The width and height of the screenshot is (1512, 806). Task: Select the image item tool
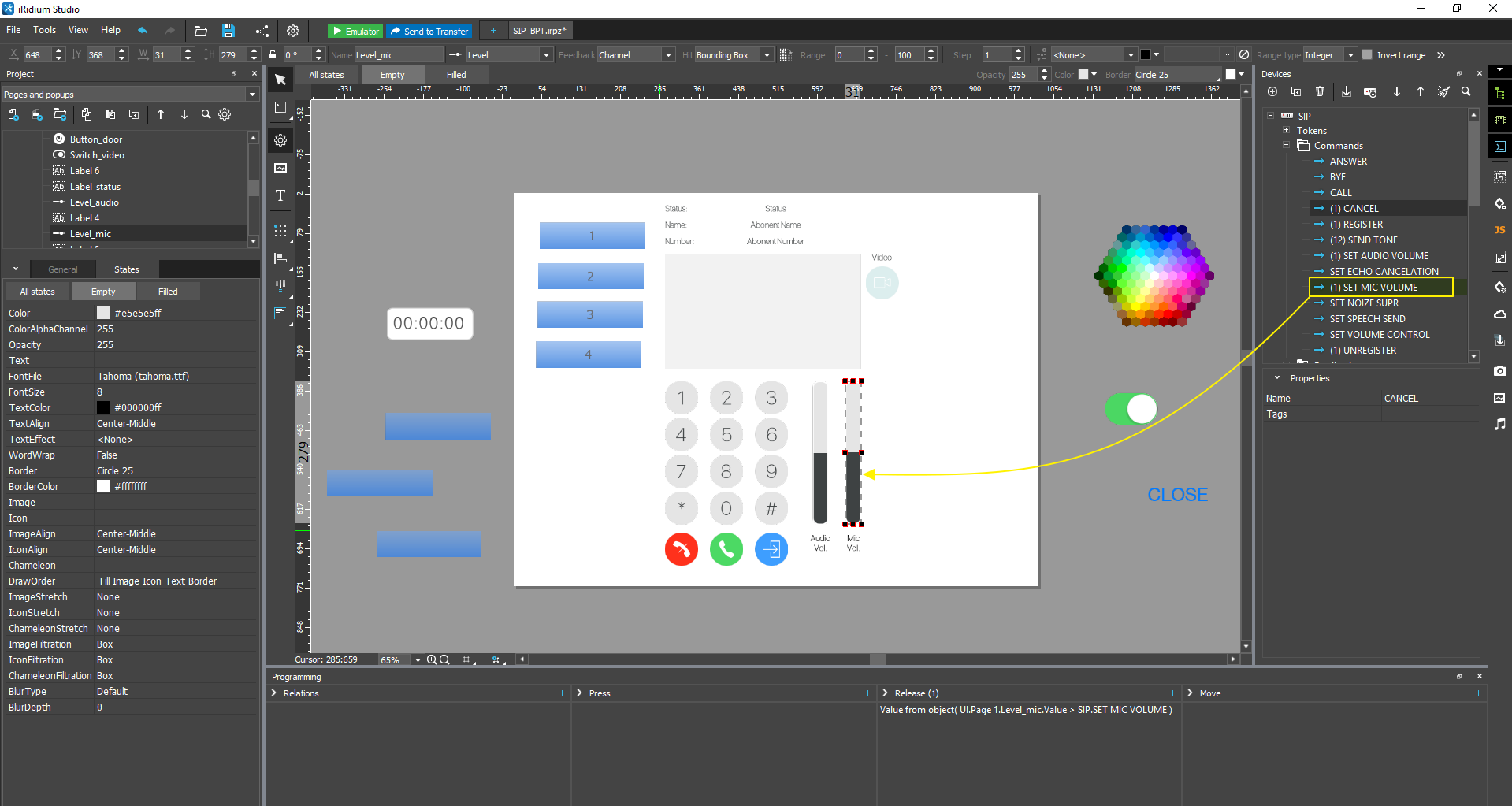280,167
